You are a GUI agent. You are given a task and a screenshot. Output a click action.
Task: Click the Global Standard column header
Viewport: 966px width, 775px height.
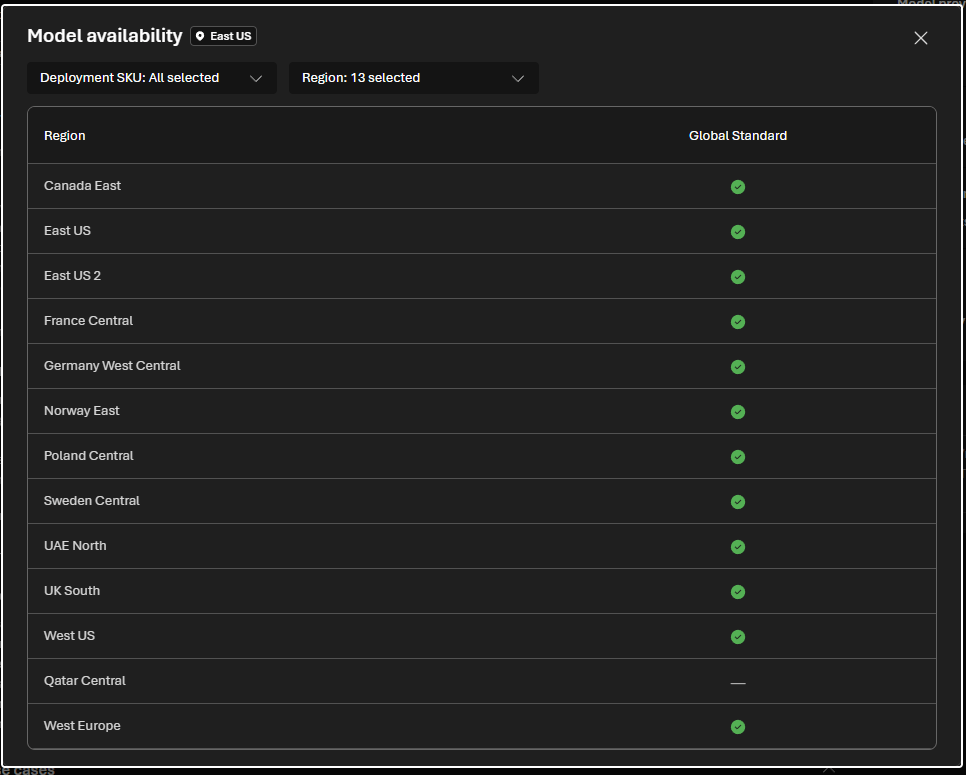tap(737, 136)
